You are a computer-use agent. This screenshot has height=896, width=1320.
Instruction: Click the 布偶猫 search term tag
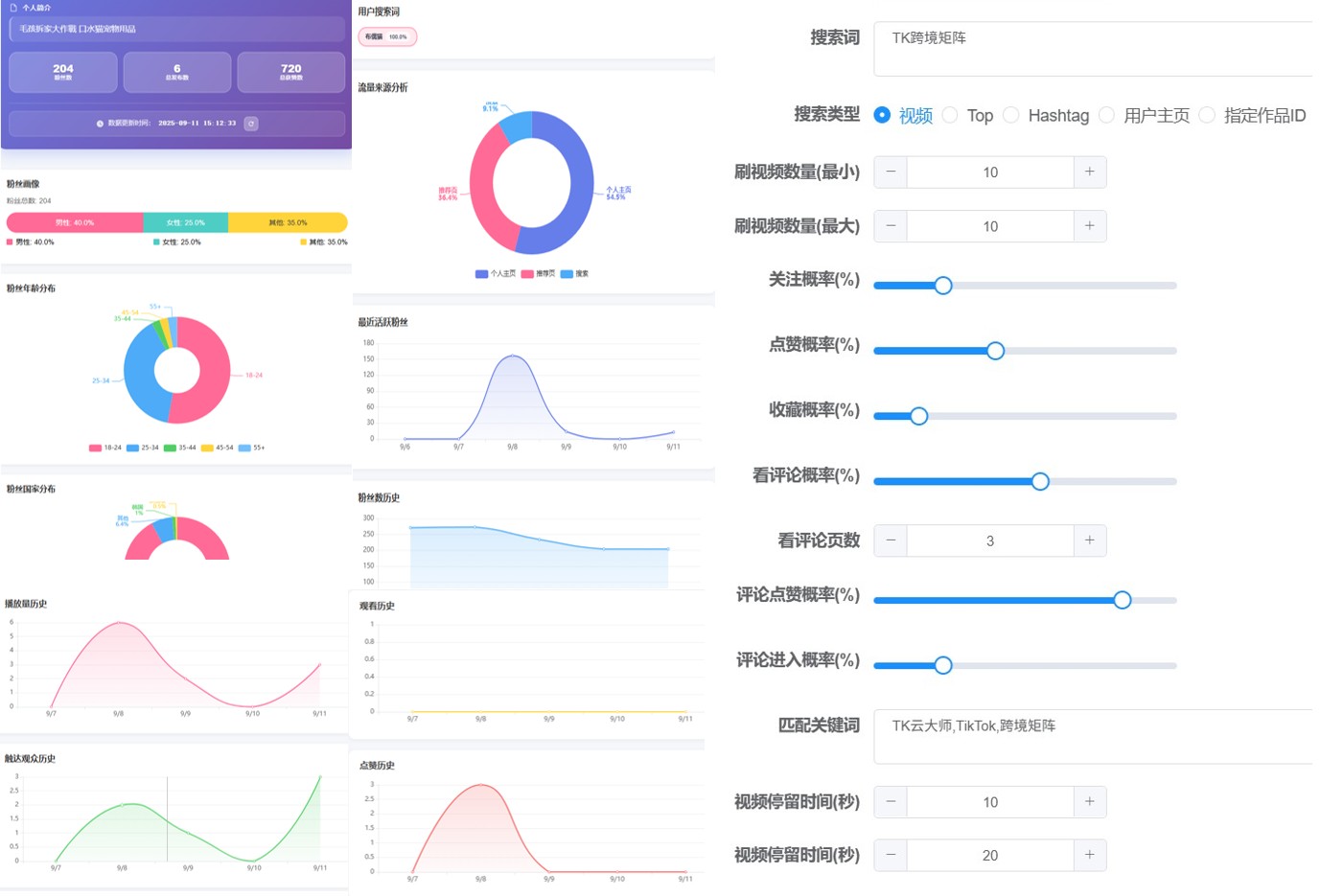387,37
